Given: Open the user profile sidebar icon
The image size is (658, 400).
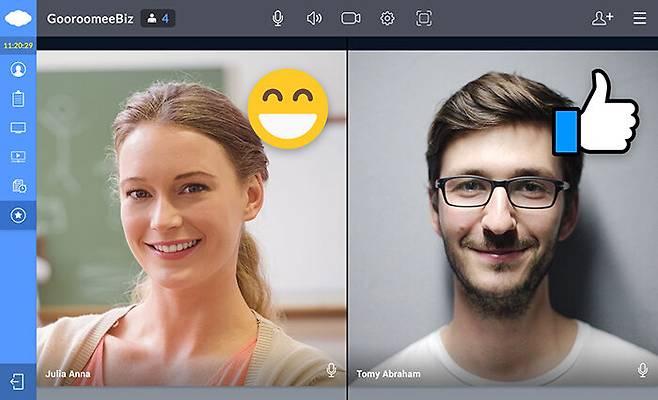Looking at the screenshot, I should point(18,69).
